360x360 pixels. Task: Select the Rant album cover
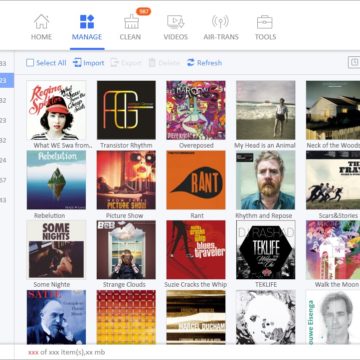click(x=196, y=180)
